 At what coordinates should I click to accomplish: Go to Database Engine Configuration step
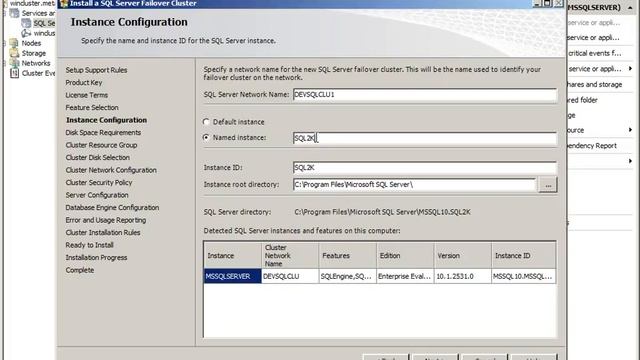click(112, 208)
